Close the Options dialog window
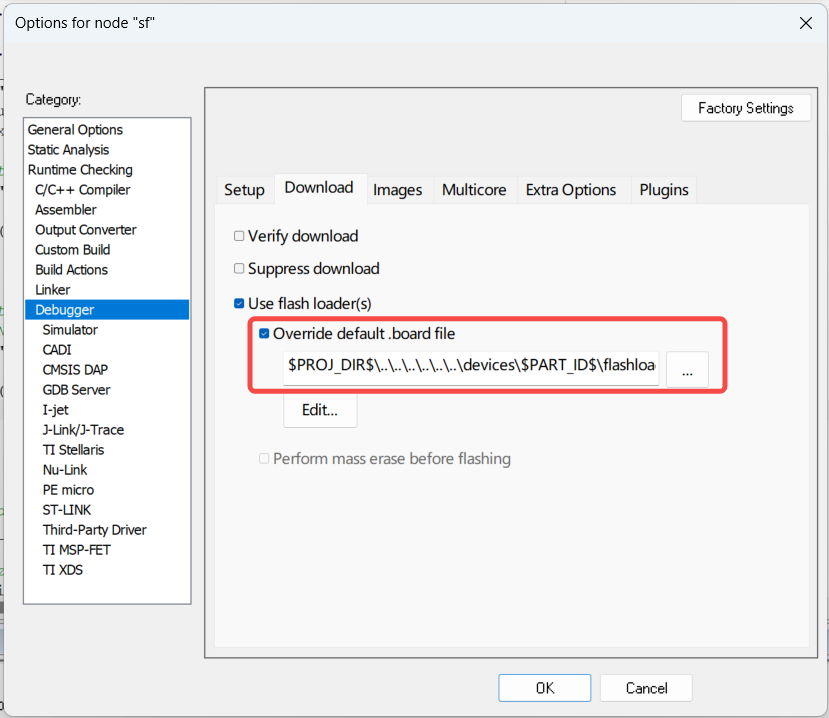 (x=805, y=22)
